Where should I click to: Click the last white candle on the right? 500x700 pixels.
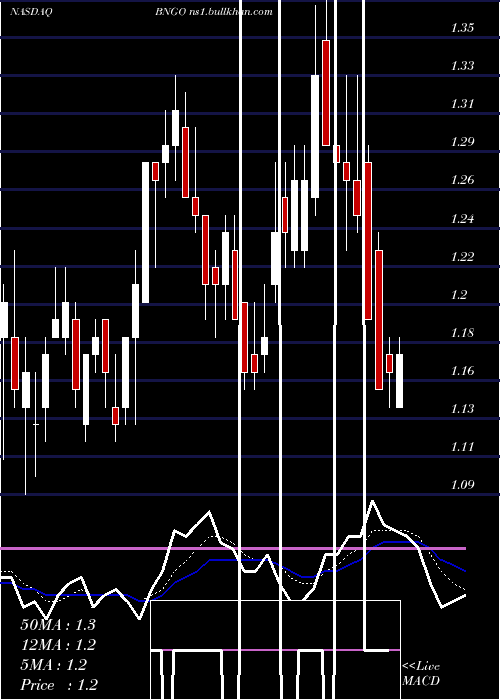coord(399,381)
